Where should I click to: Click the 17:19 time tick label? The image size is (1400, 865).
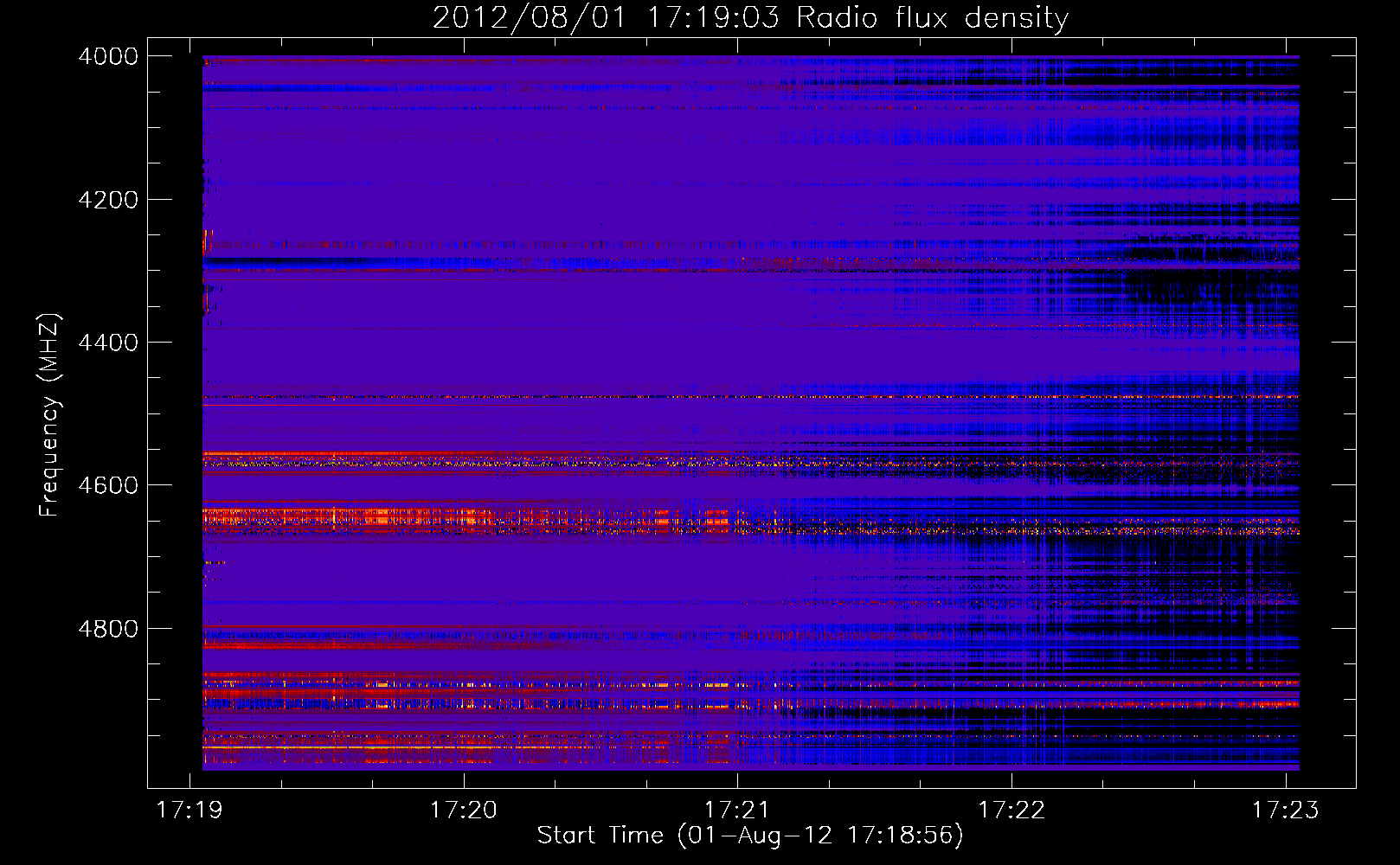point(189,810)
